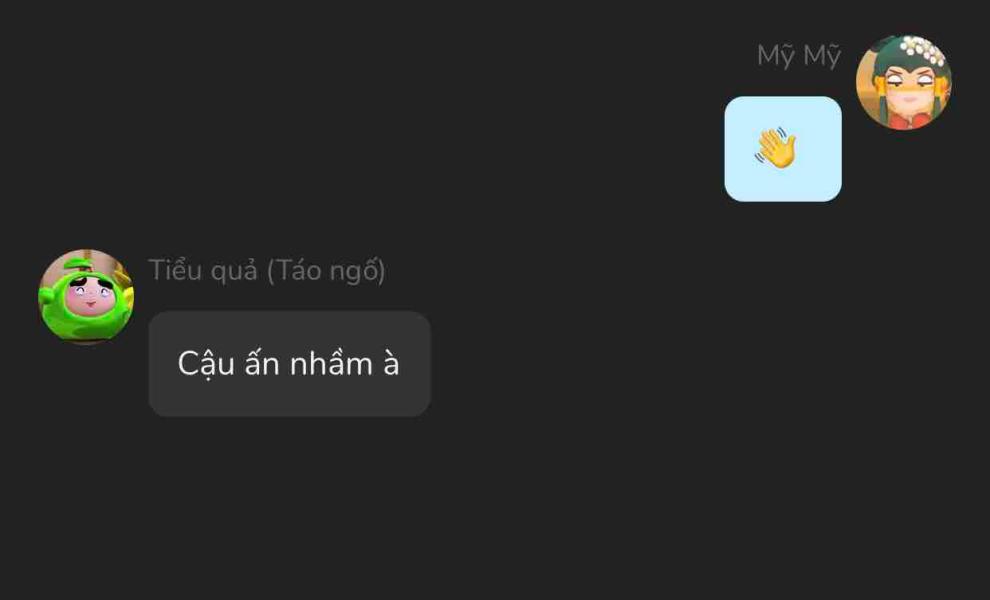Click the waving hand emoji
The width and height of the screenshot is (990, 600).
777,149
